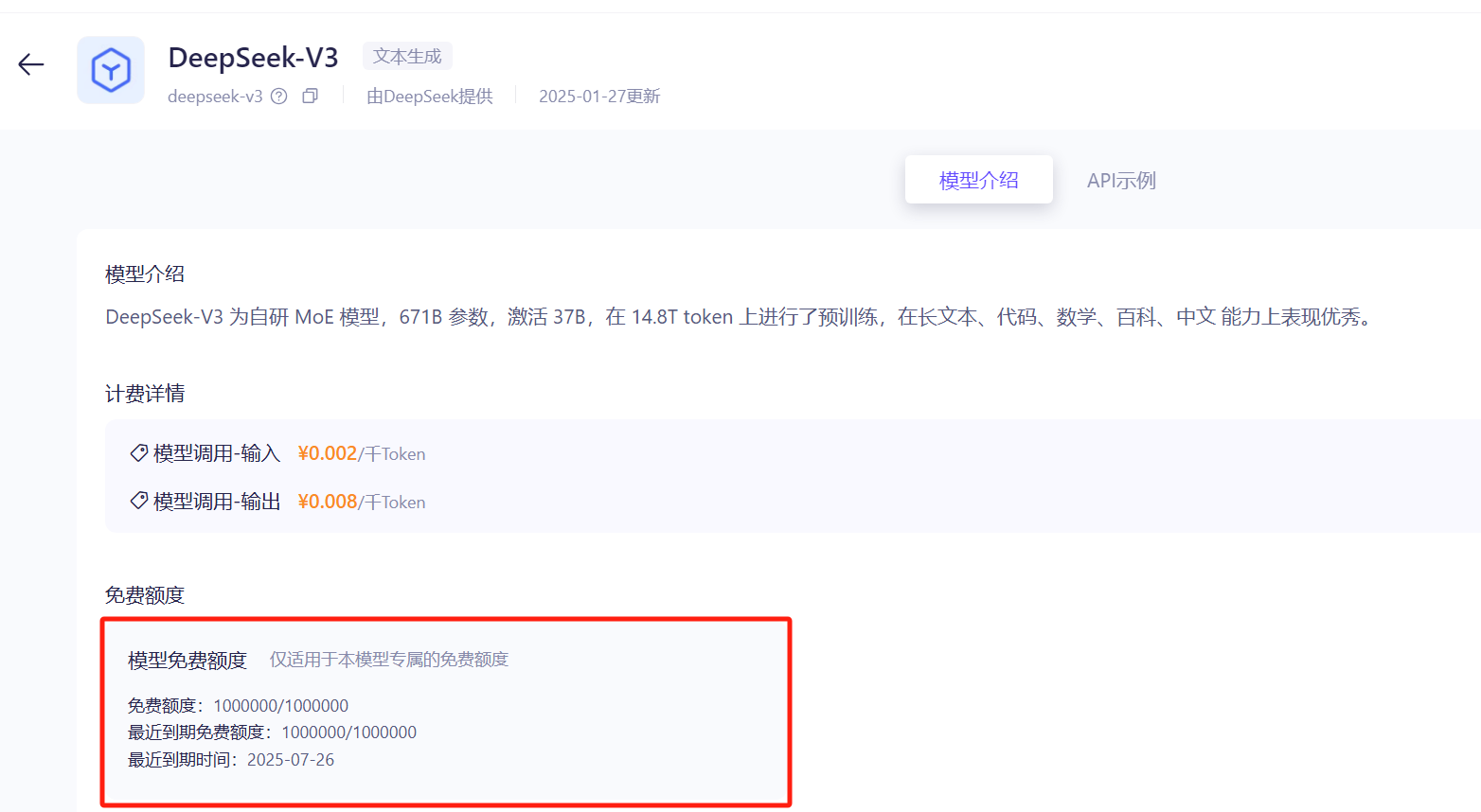The height and width of the screenshot is (812, 1481).
Task: Click the 文本生成 tag
Action: pyautogui.click(x=407, y=56)
